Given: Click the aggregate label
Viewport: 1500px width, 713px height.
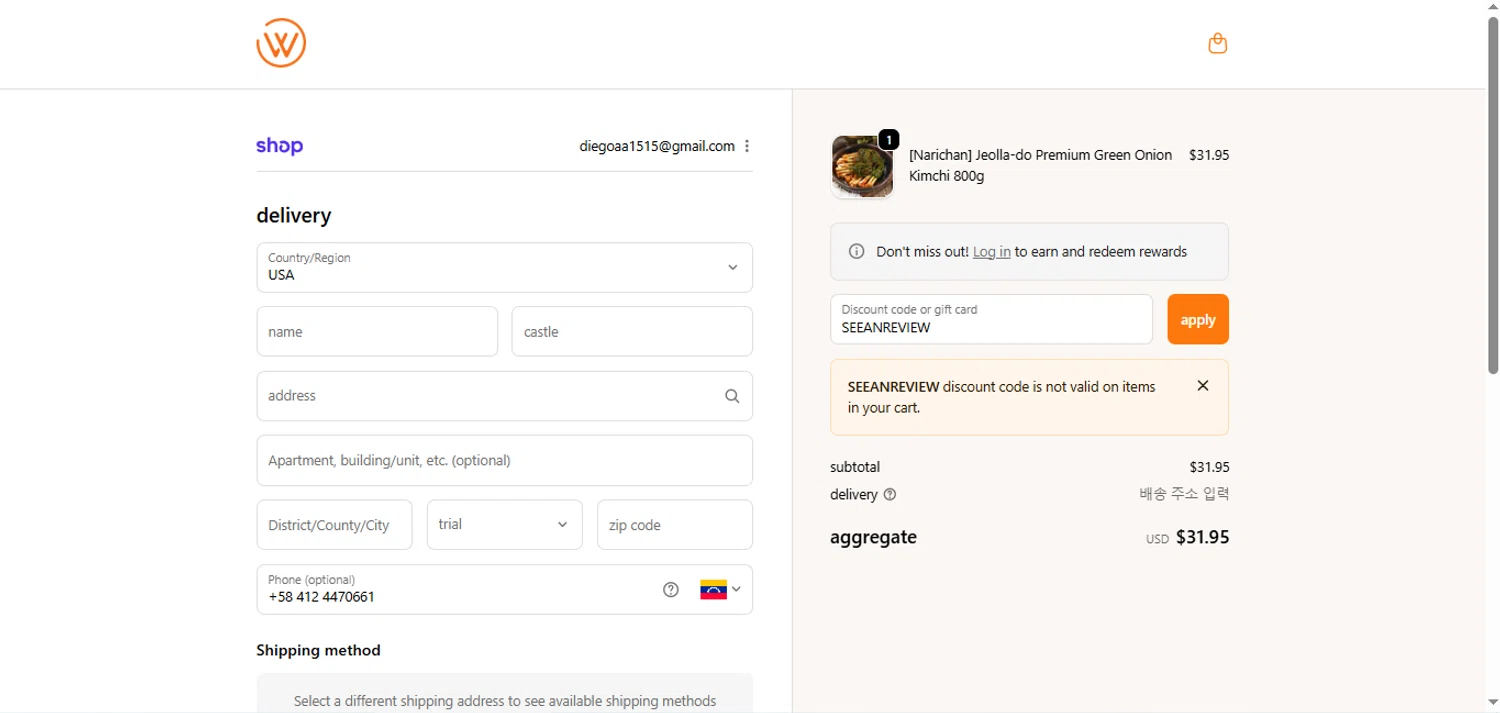Looking at the screenshot, I should tap(873, 537).
